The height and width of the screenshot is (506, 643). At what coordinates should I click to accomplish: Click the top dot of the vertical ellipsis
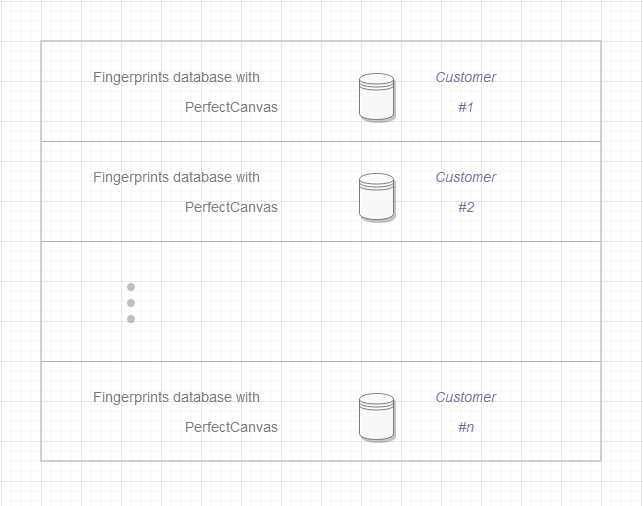pos(131,287)
